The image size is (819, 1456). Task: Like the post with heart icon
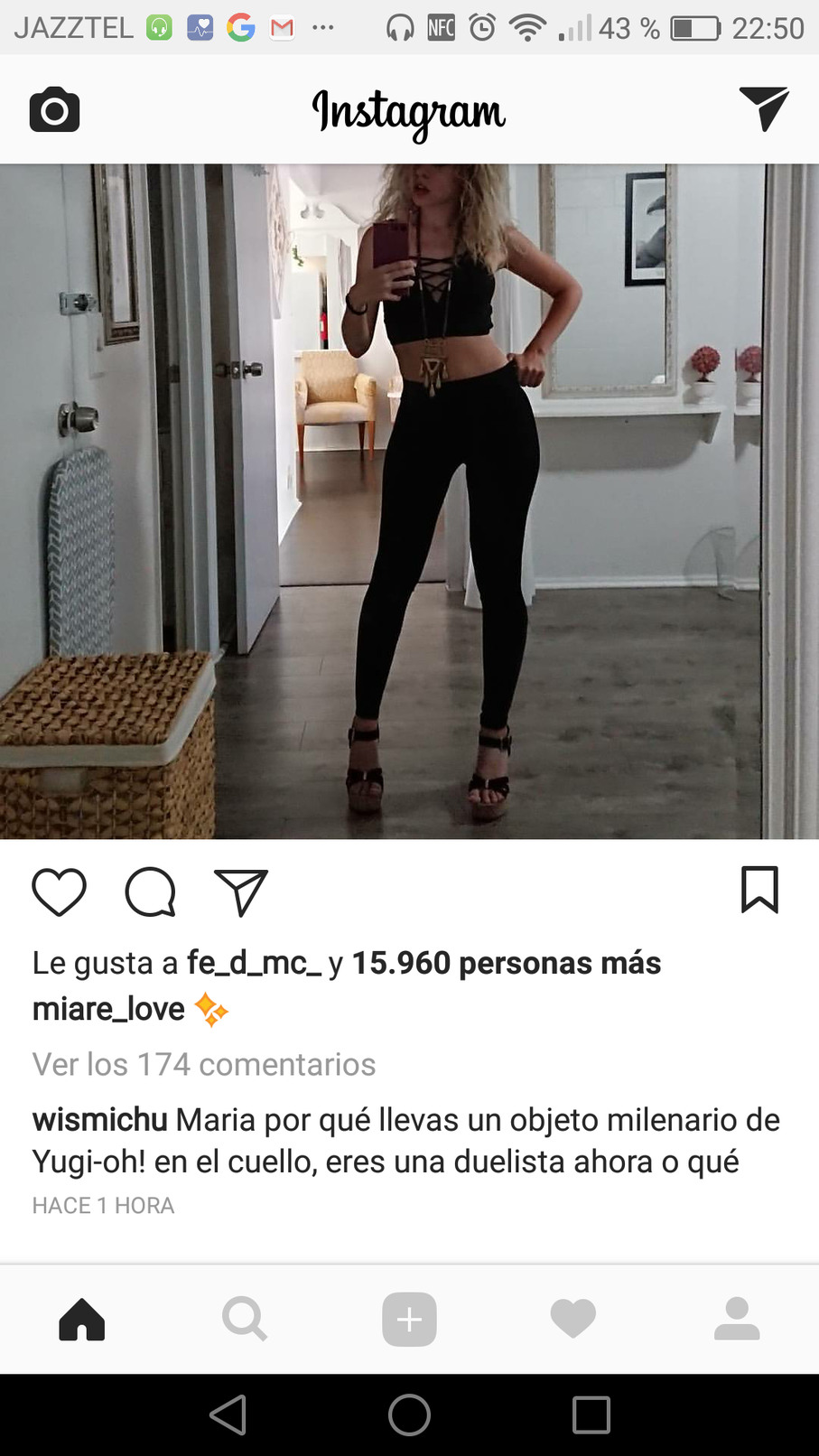[x=59, y=891]
